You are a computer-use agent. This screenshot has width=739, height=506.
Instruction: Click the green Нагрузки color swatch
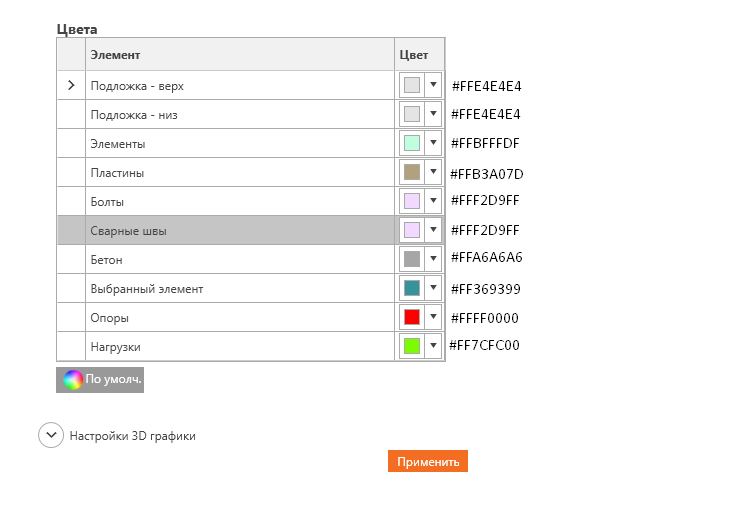pos(412,347)
